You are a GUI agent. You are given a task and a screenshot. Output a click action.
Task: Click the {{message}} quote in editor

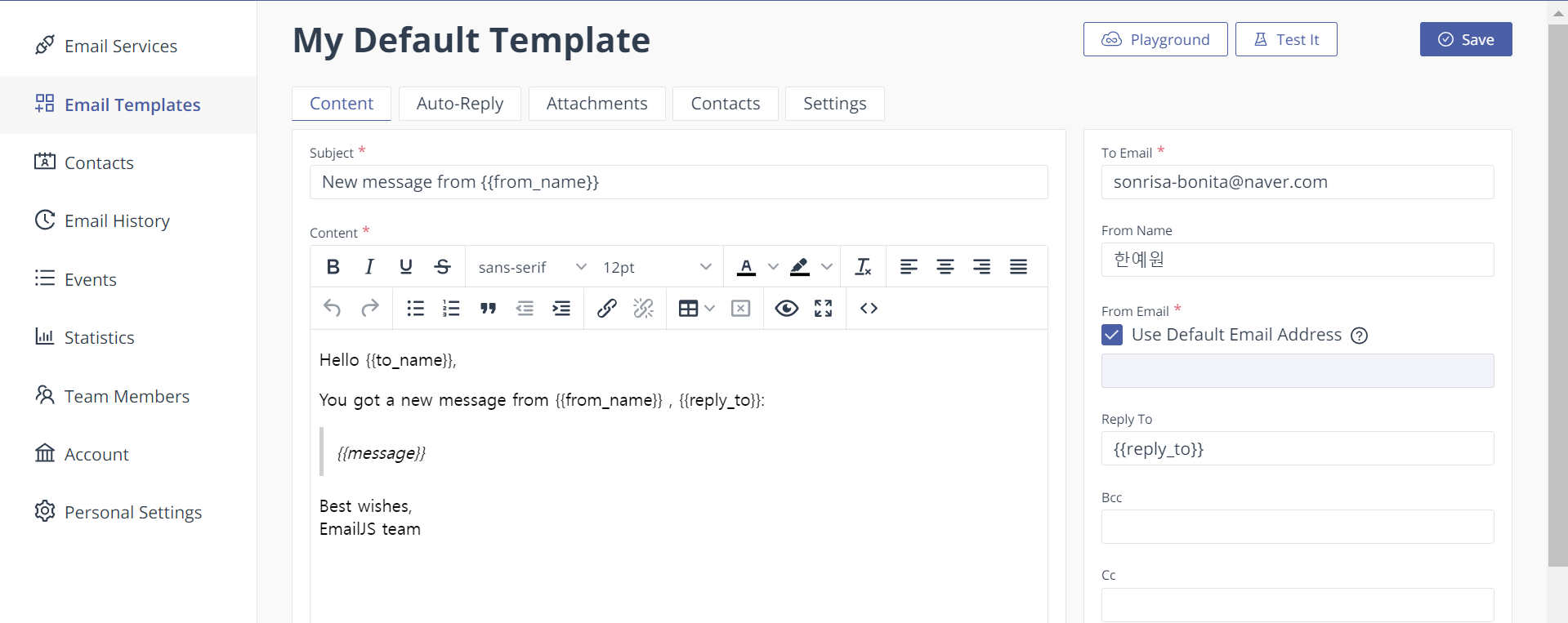[382, 452]
